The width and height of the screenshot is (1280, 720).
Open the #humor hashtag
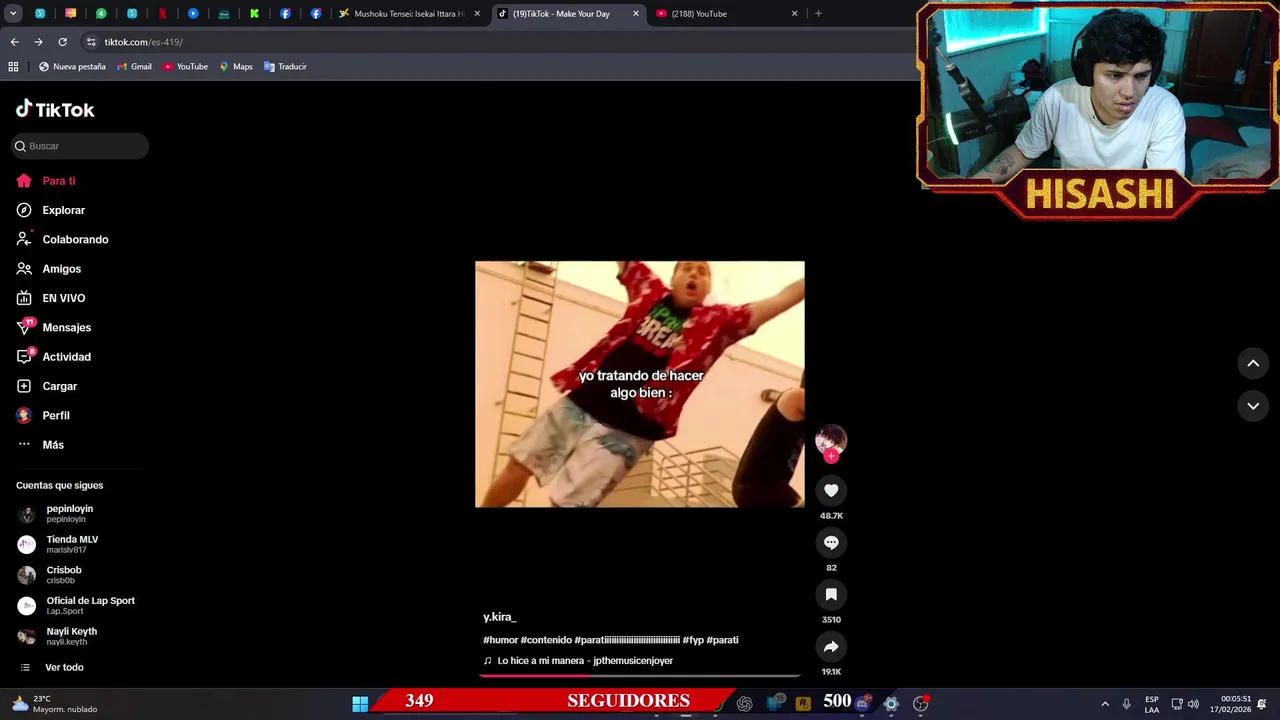pyautogui.click(x=500, y=640)
